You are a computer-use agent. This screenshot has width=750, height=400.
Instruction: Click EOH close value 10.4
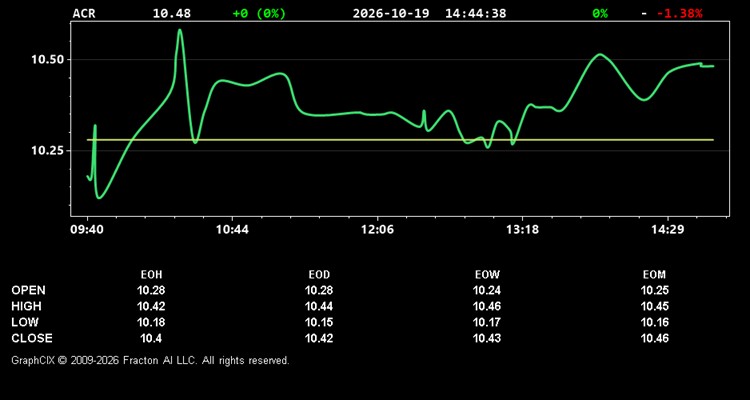pyautogui.click(x=151, y=338)
